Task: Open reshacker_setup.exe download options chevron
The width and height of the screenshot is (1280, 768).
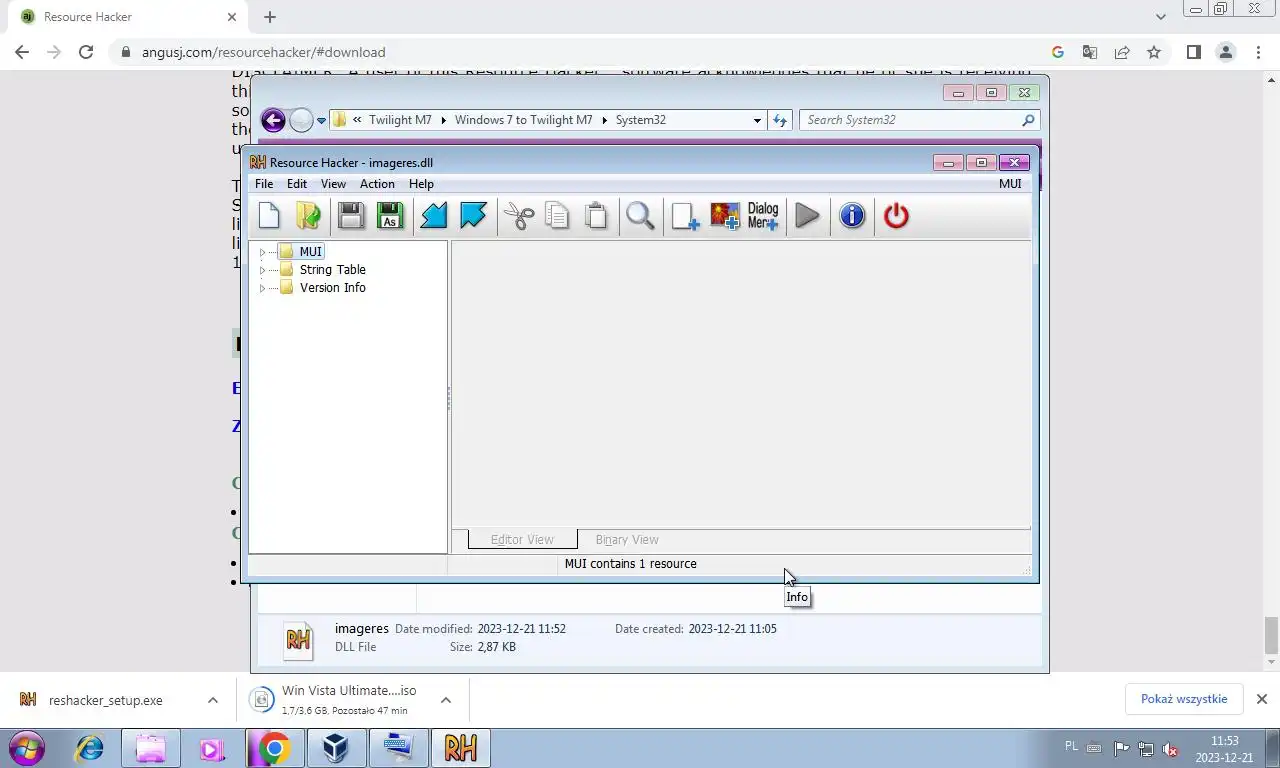Action: 213,700
